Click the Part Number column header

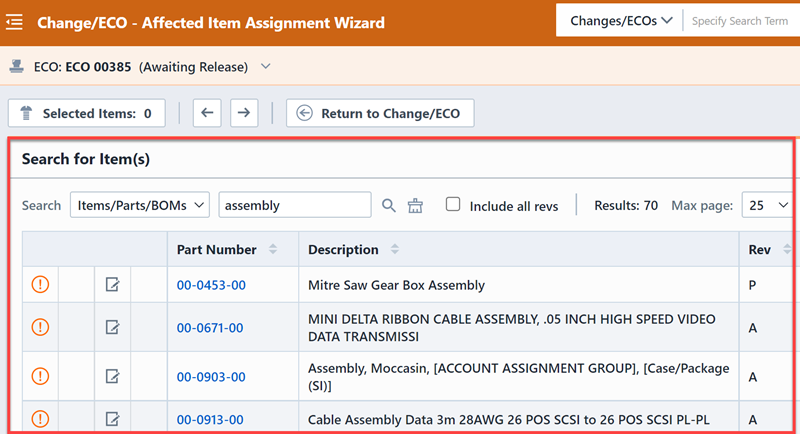tap(233, 249)
